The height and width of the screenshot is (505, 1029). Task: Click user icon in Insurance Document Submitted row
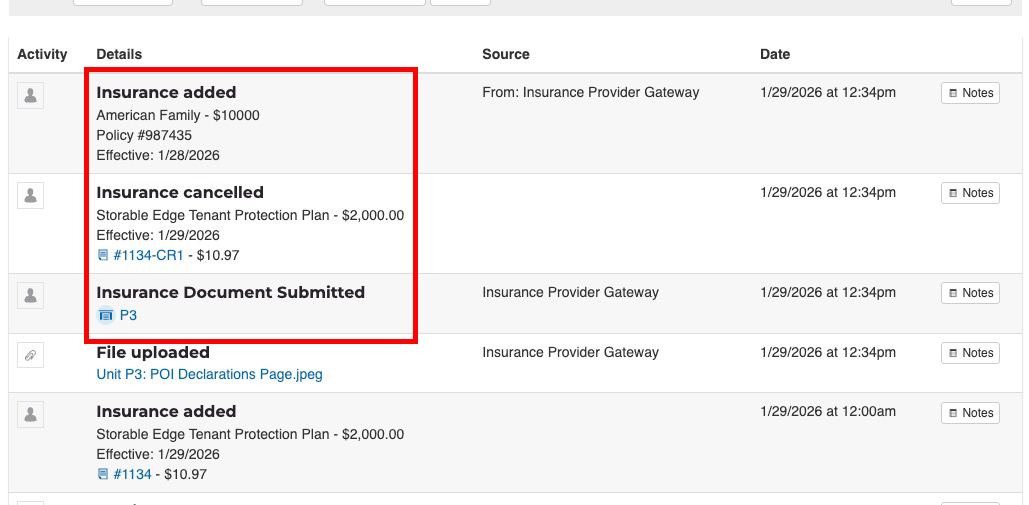[30, 295]
